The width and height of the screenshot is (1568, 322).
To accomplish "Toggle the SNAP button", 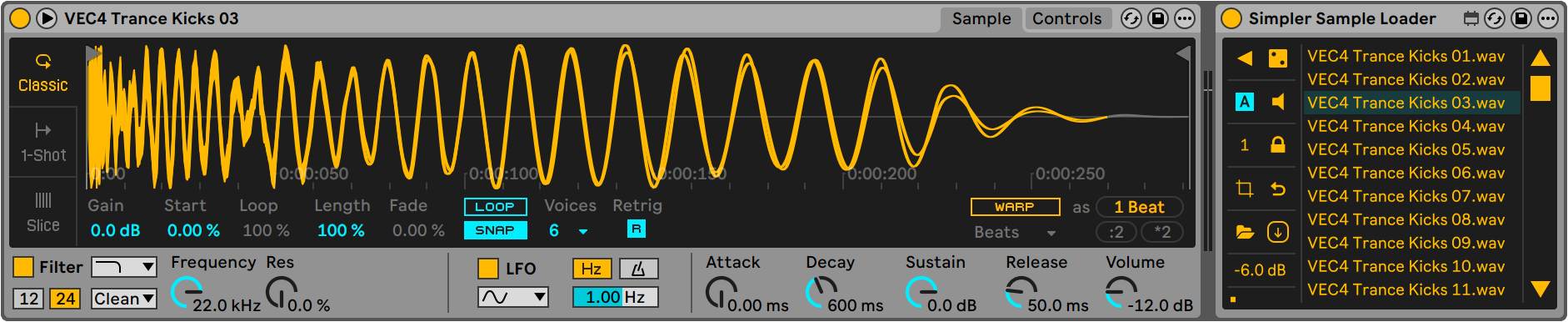I will [495, 230].
